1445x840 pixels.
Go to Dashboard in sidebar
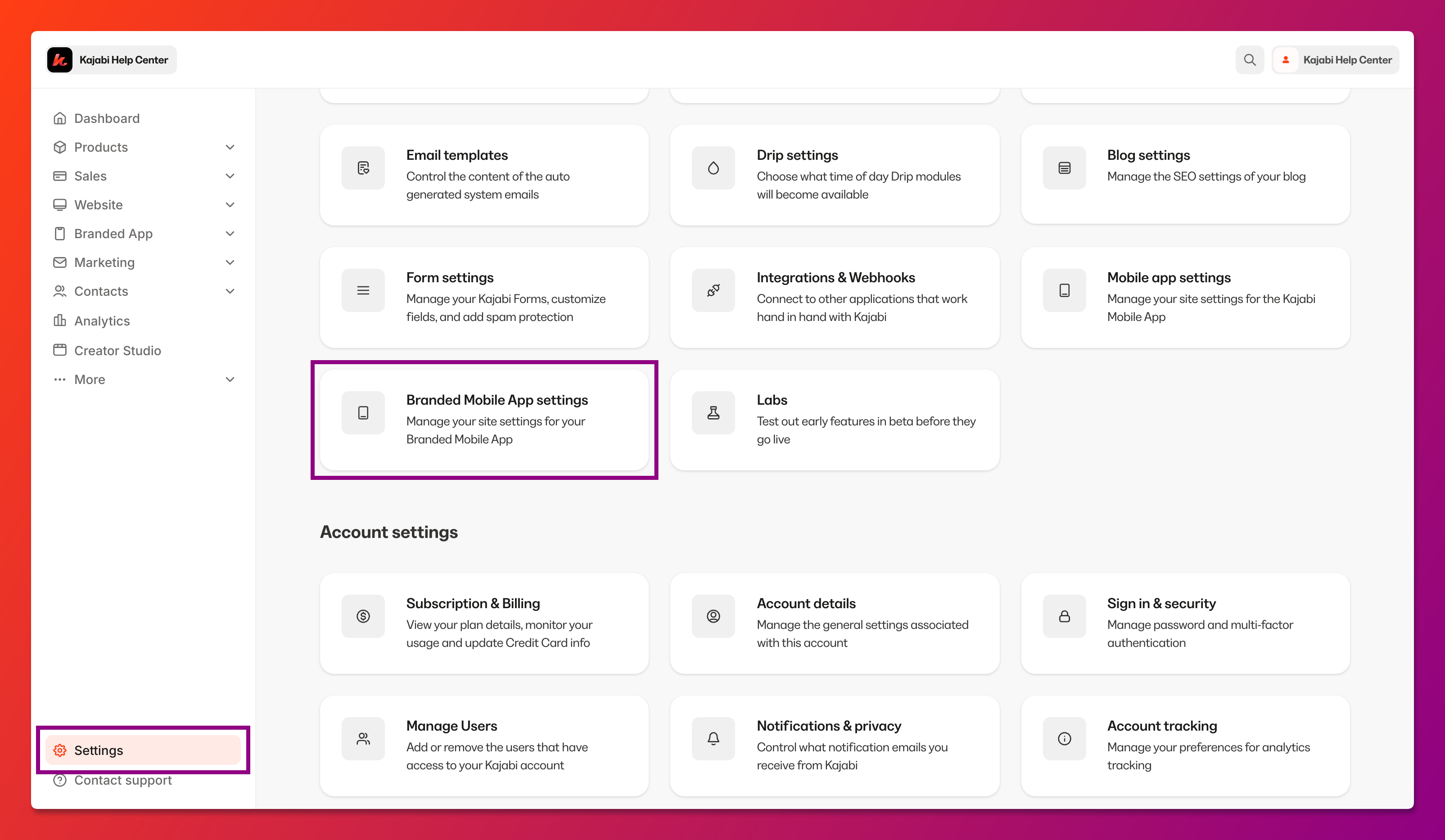(107, 118)
